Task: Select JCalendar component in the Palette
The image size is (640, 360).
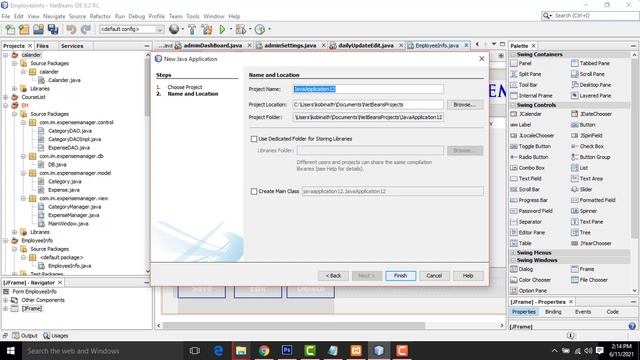Action: 527,114
